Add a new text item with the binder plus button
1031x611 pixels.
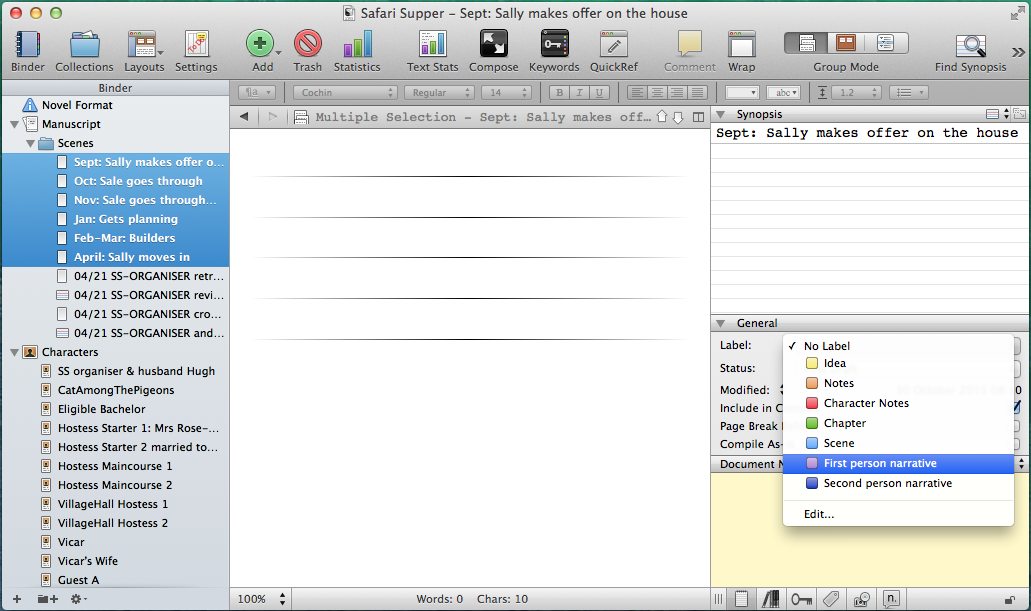click(x=17, y=599)
